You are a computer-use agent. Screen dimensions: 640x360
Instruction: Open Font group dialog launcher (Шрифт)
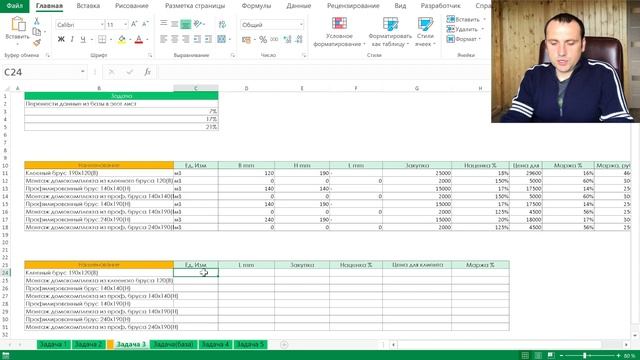[x=150, y=55]
